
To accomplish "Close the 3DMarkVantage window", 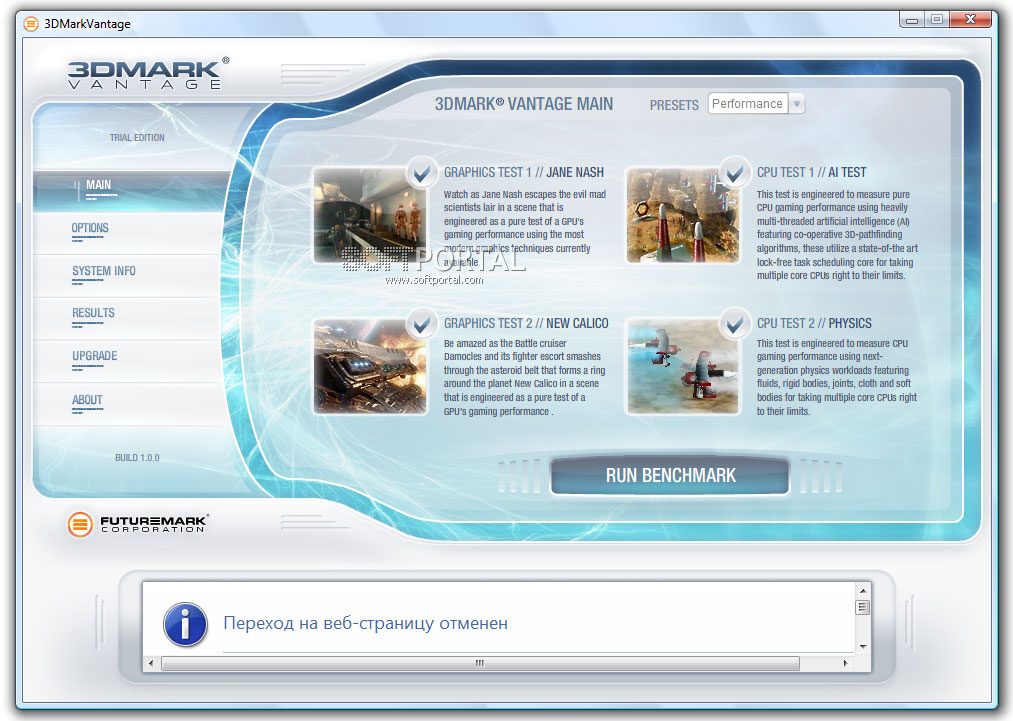I will pyautogui.click(x=970, y=20).
